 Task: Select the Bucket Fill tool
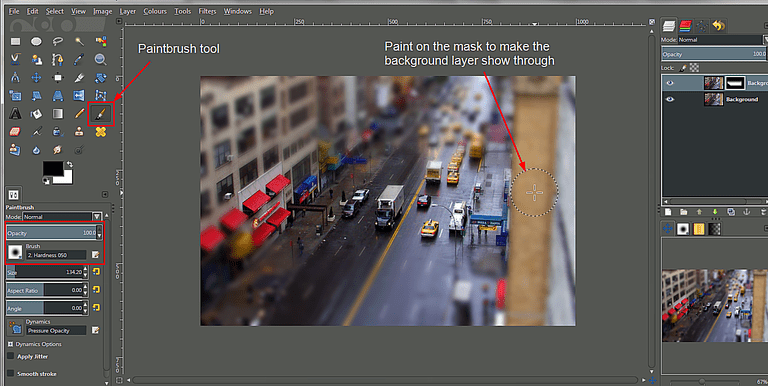(36, 114)
